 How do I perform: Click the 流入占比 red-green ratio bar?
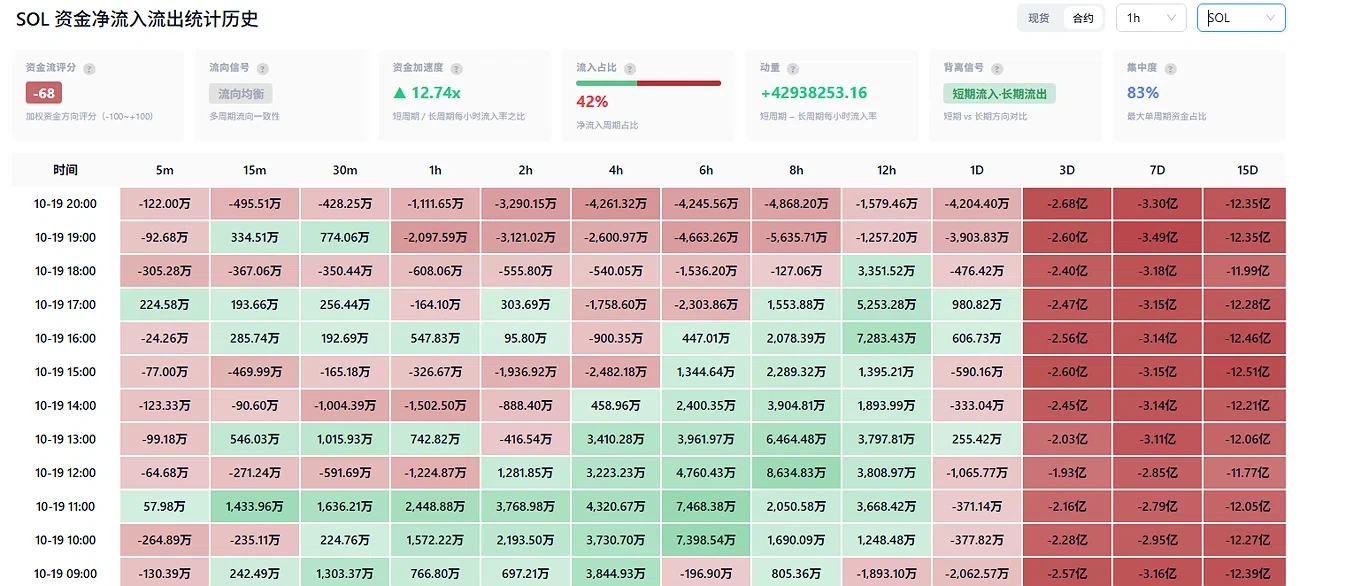[x=648, y=83]
